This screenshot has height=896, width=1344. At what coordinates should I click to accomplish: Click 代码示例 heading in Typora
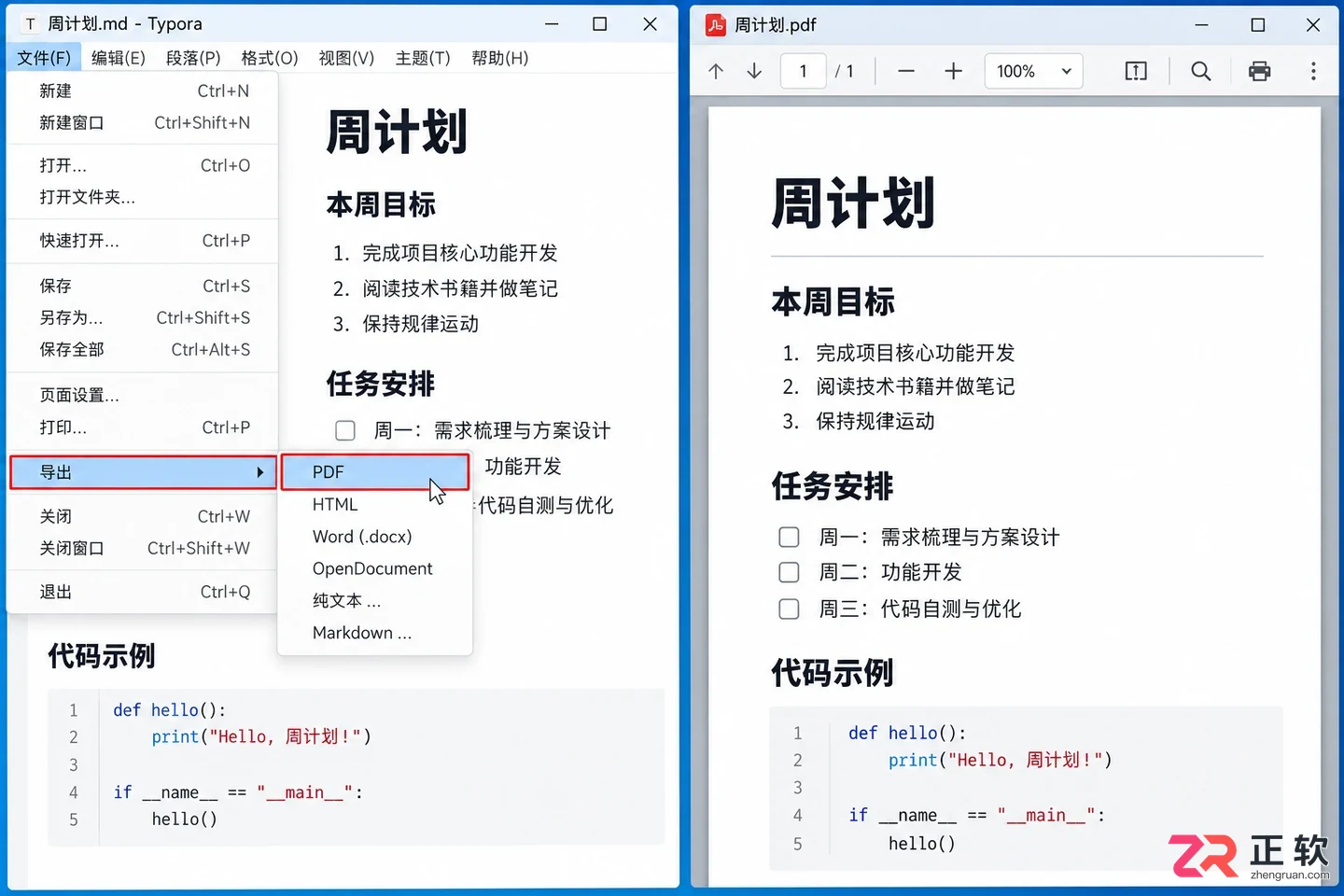pos(102,656)
